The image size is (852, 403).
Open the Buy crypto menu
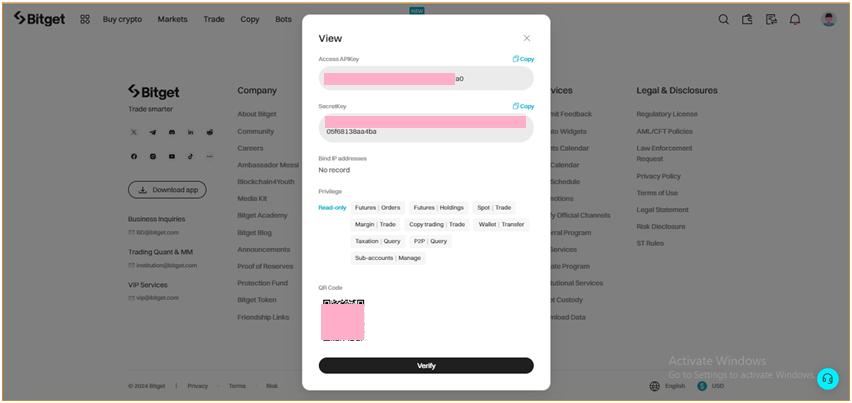click(122, 20)
